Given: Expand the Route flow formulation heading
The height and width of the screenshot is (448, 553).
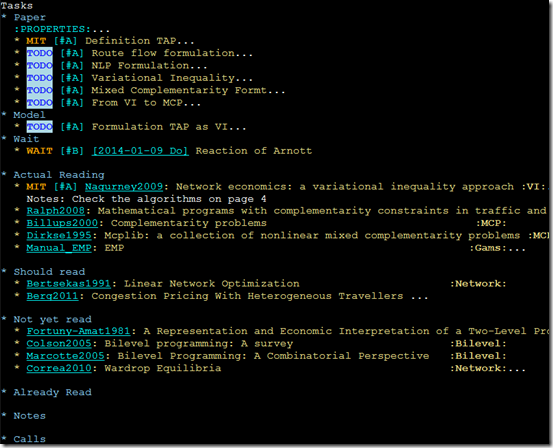Looking at the screenshot, I should click(172, 53).
